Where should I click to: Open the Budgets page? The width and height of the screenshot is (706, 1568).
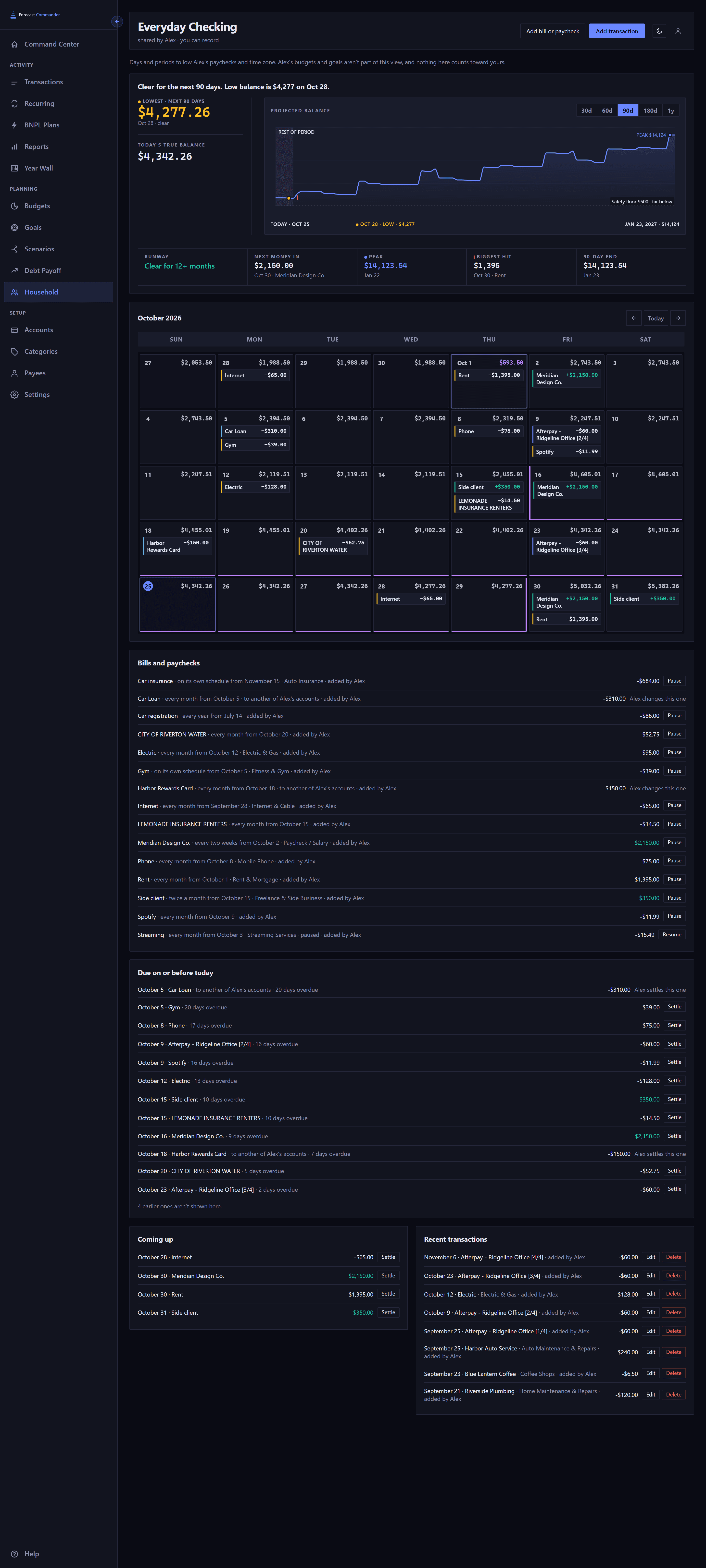click(59, 206)
